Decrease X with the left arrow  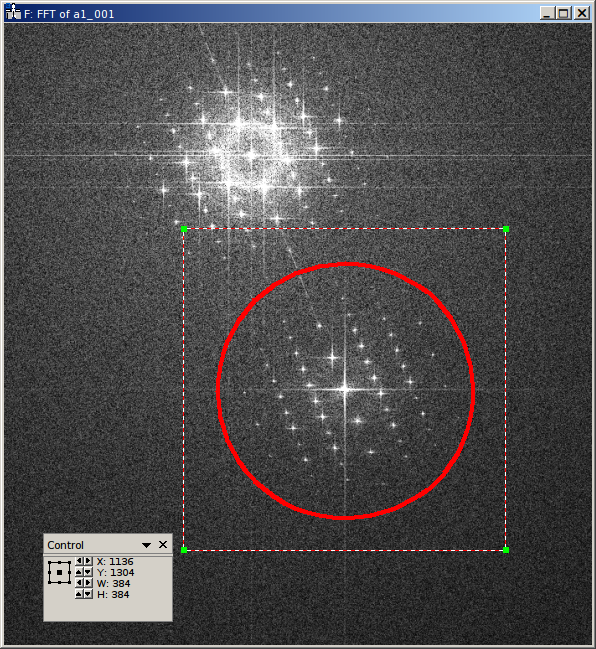point(79,561)
